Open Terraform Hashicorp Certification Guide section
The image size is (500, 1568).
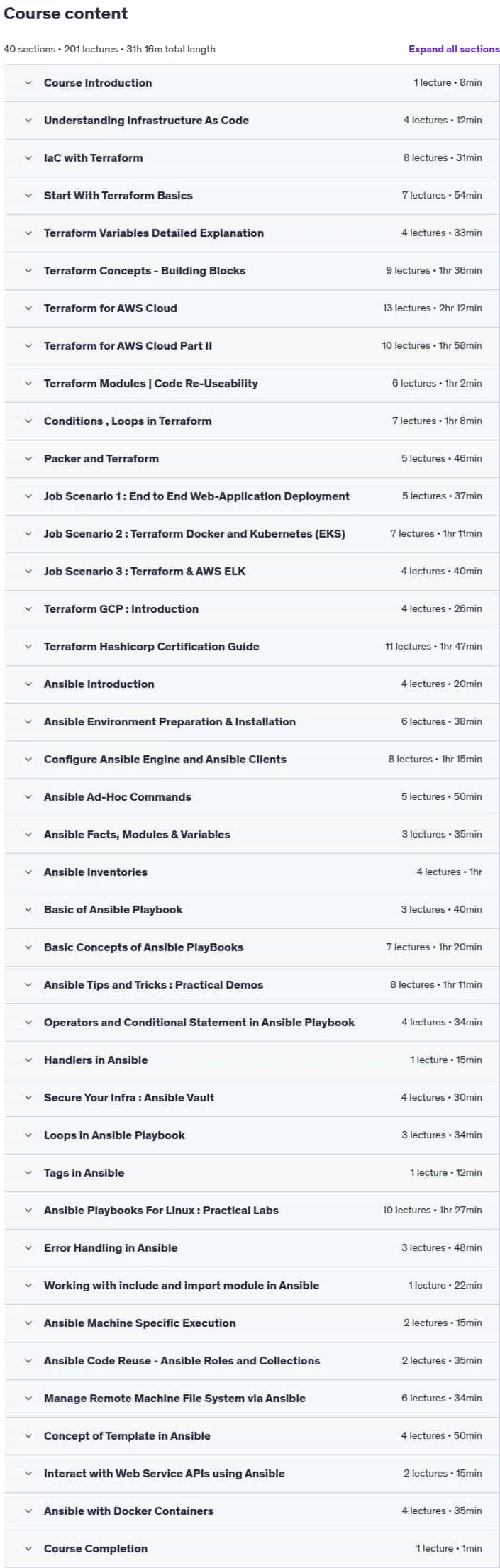251,647
